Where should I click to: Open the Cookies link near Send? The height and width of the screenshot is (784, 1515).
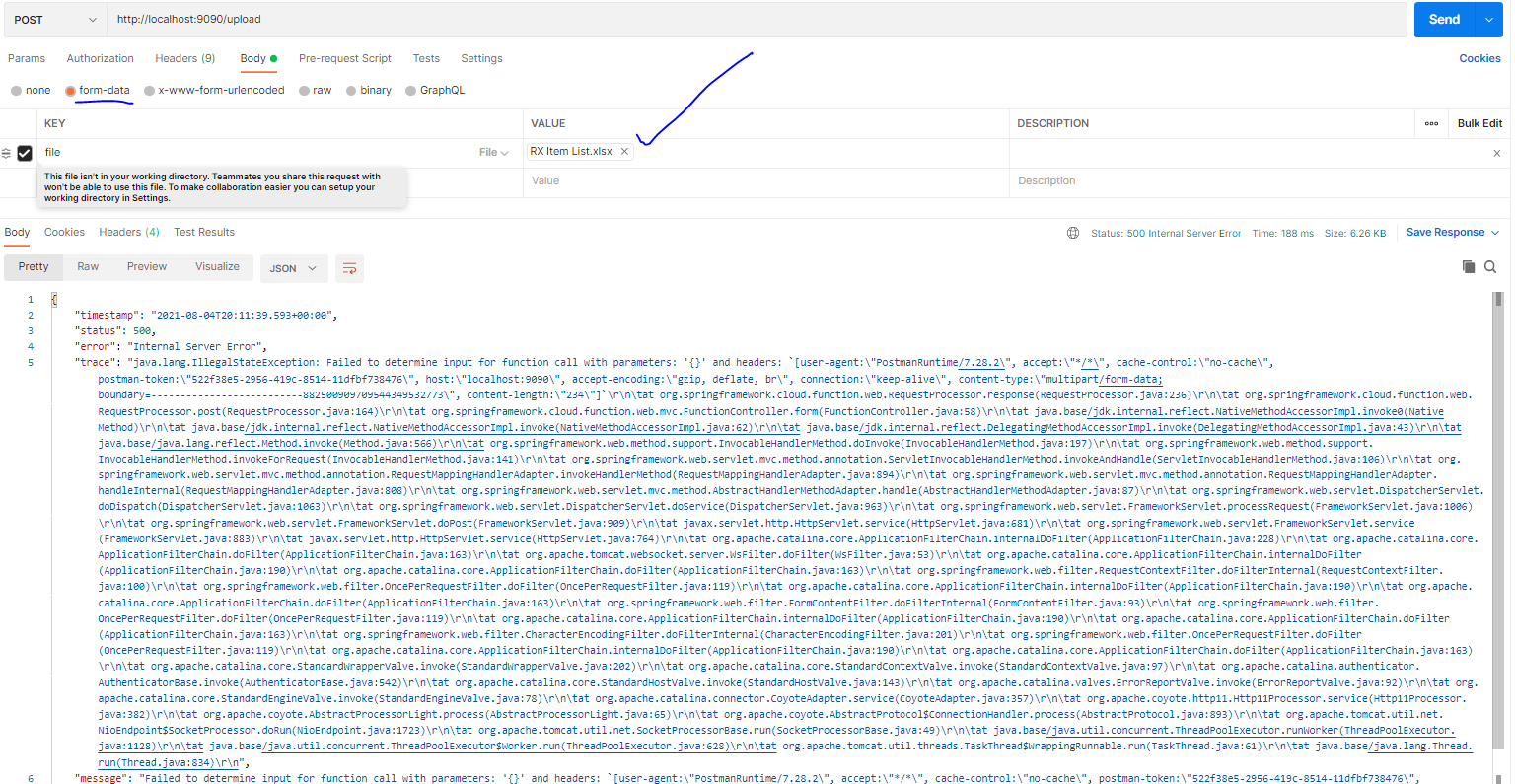pos(1479,58)
